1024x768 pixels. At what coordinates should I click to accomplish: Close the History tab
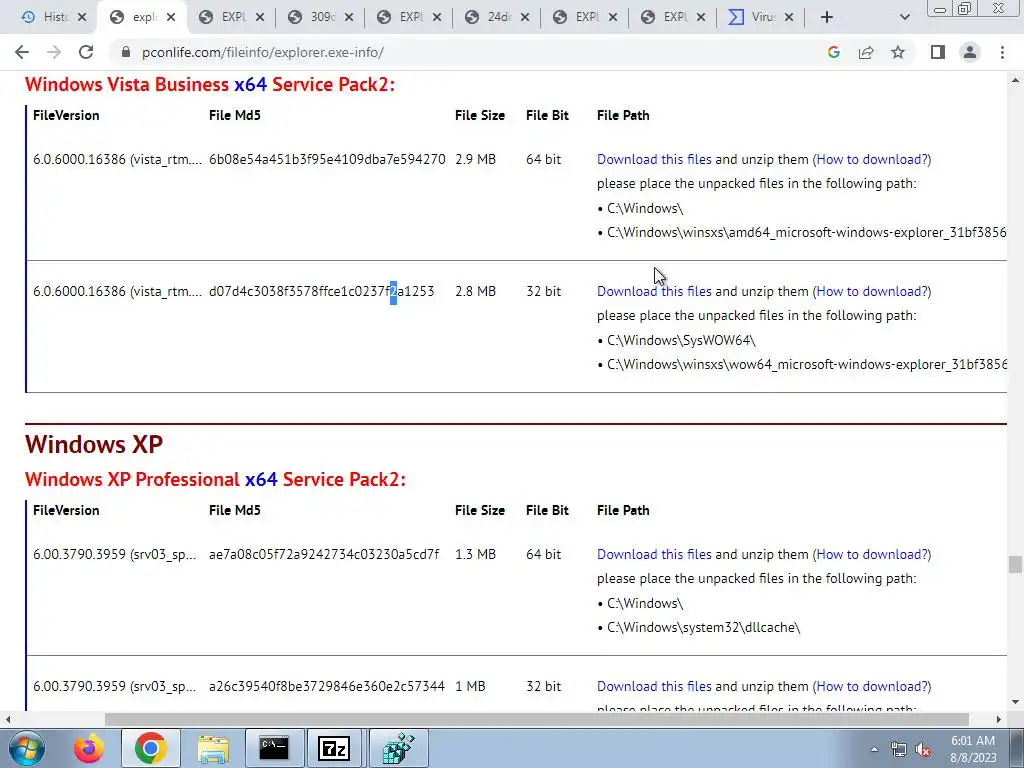82,18
